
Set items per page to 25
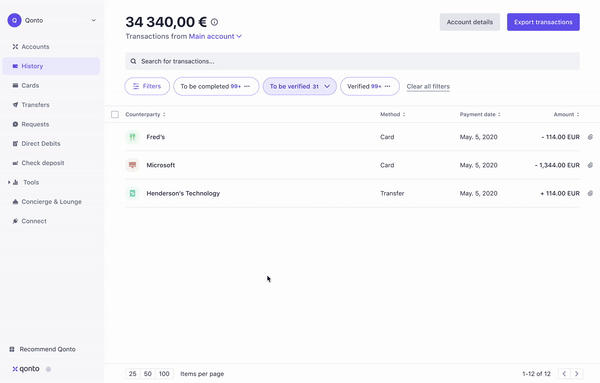(x=133, y=374)
